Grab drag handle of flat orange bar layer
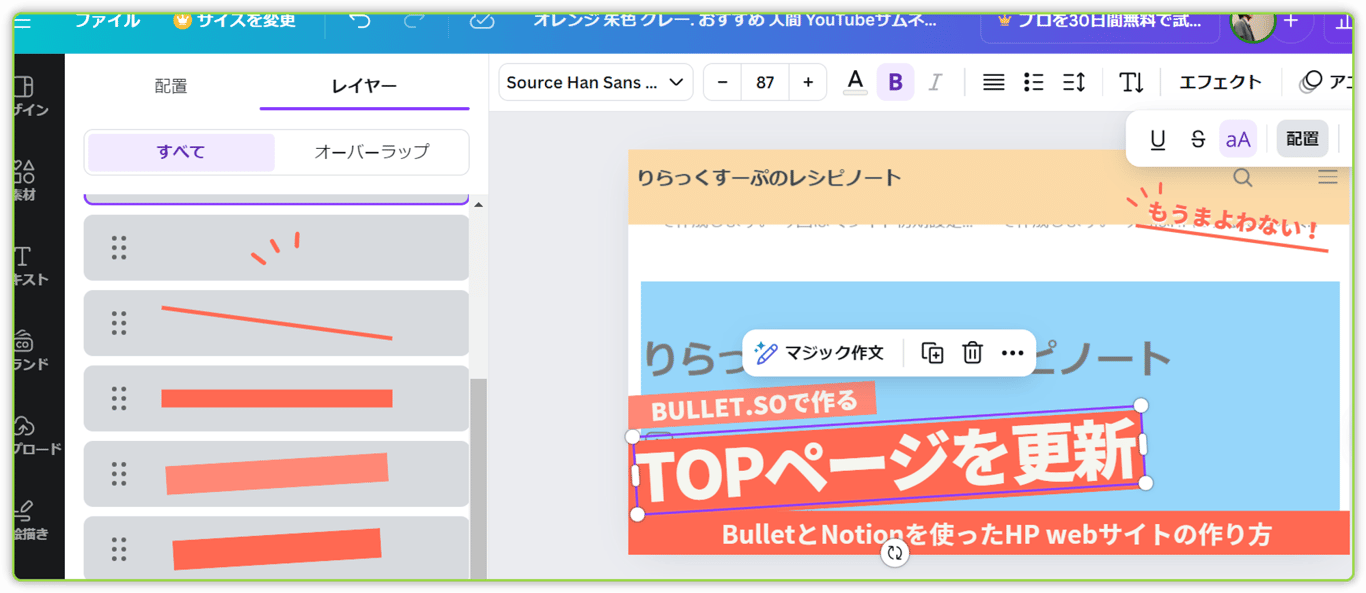 pyautogui.click(x=119, y=398)
